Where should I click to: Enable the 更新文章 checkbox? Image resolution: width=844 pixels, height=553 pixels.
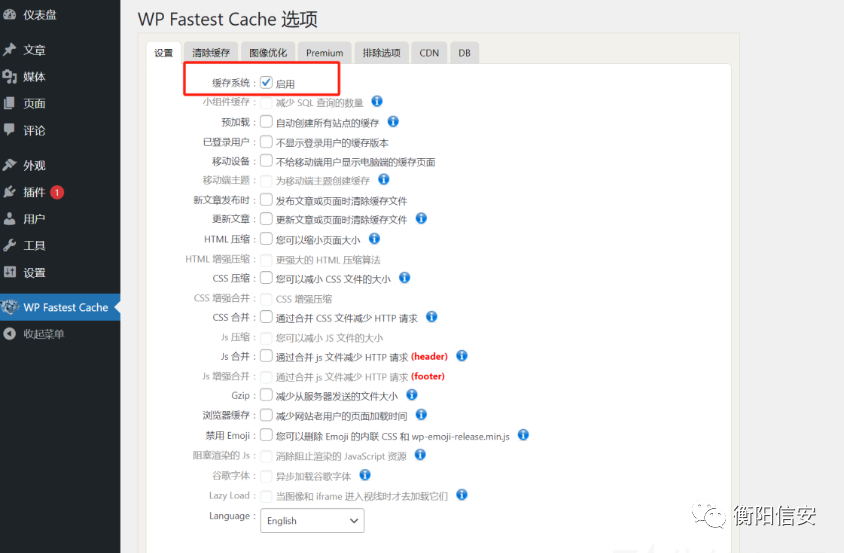click(266, 219)
